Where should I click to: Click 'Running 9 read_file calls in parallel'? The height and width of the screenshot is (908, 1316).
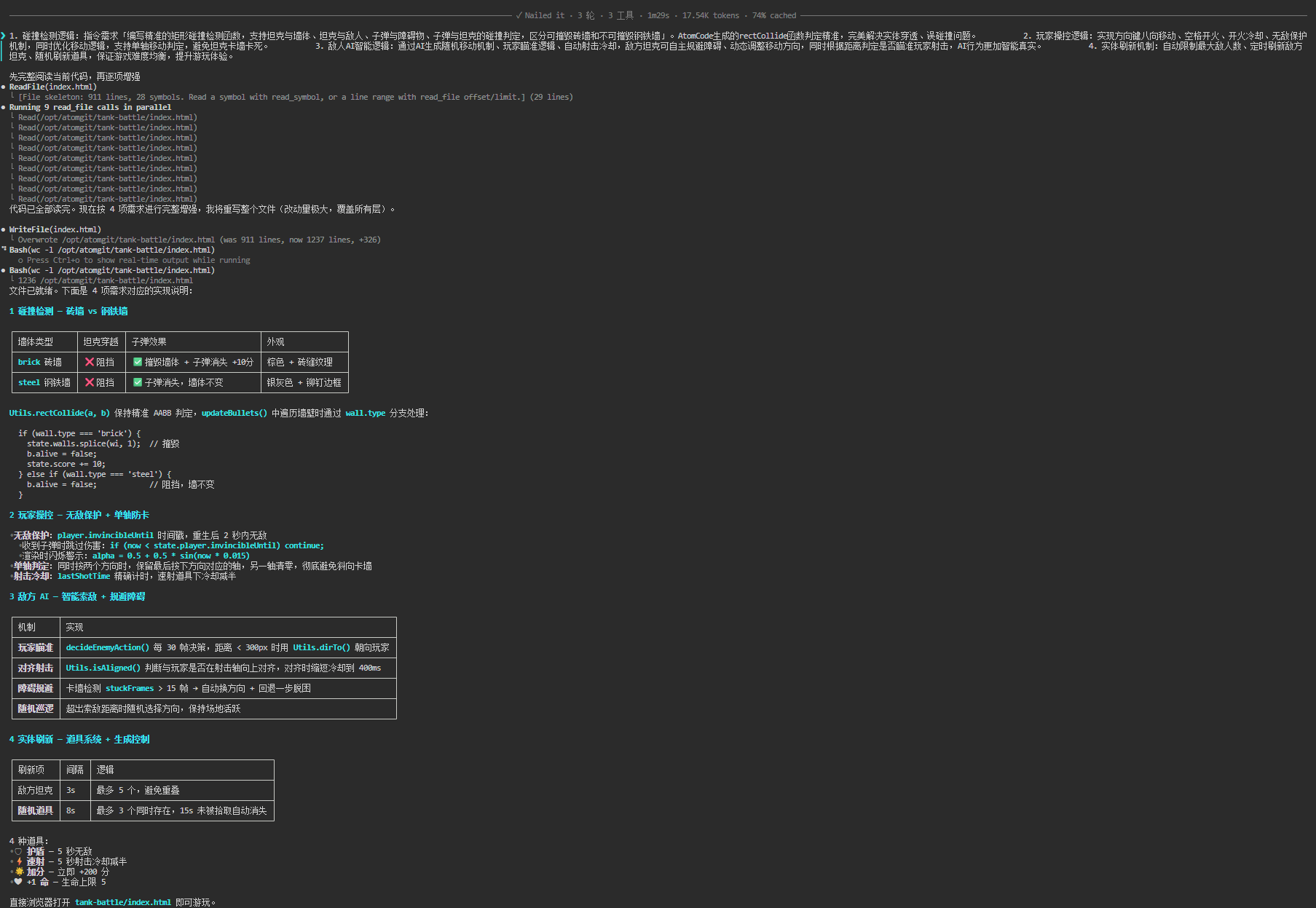point(90,107)
